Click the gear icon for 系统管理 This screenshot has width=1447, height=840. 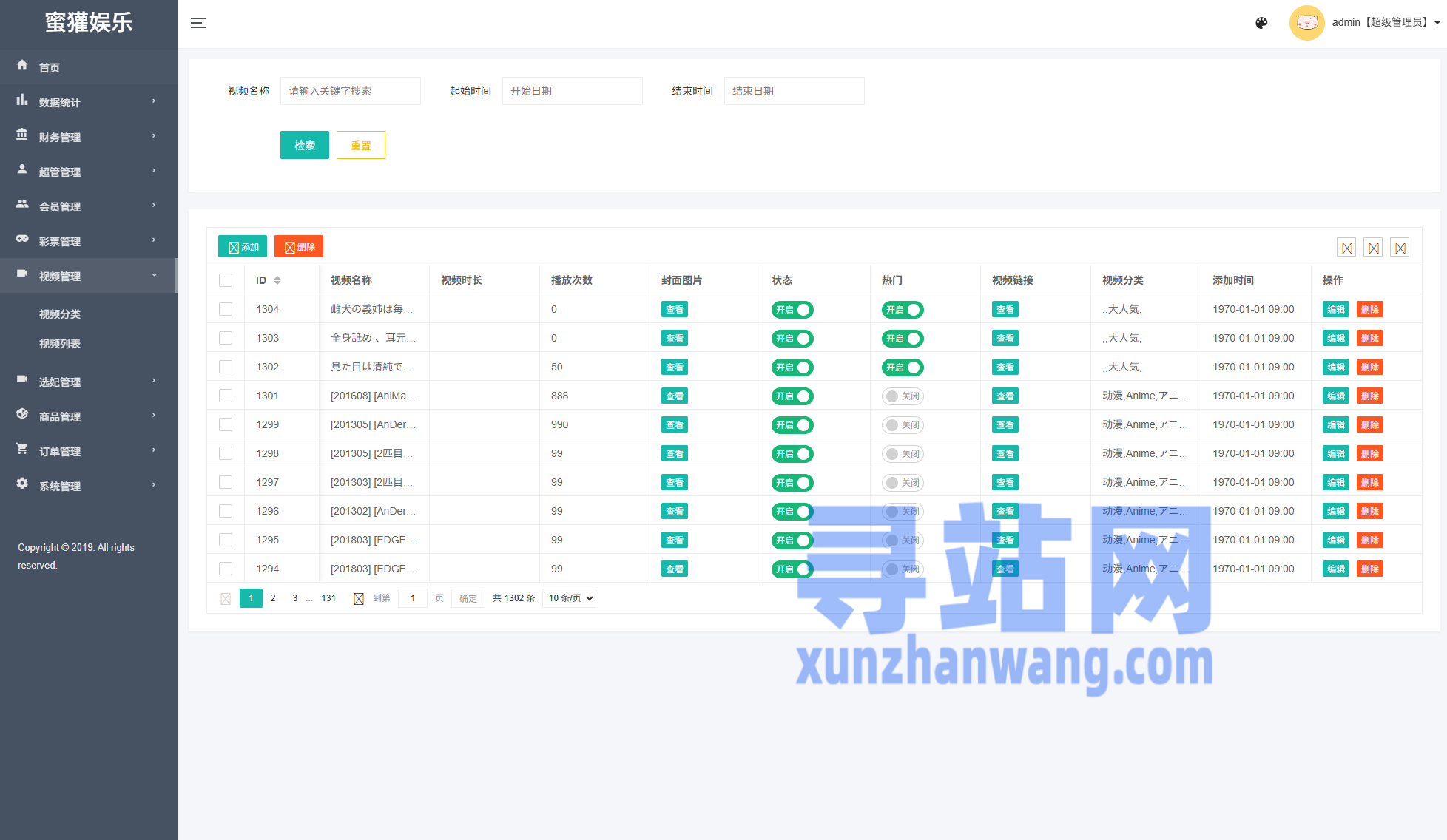(x=22, y=484)
